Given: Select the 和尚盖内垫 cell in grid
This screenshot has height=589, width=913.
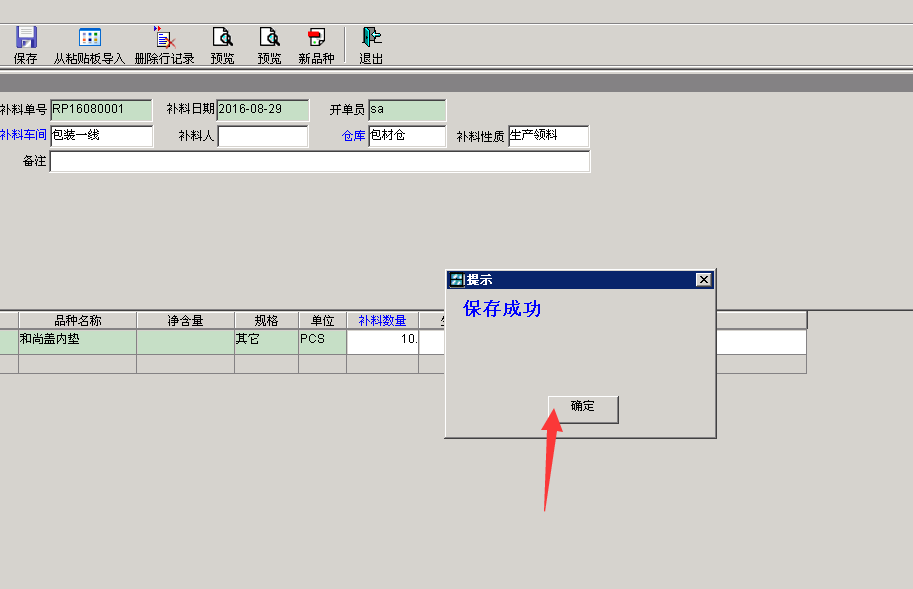Looking at the screenshot, I should pyautogui.click(x=77, y=342).
